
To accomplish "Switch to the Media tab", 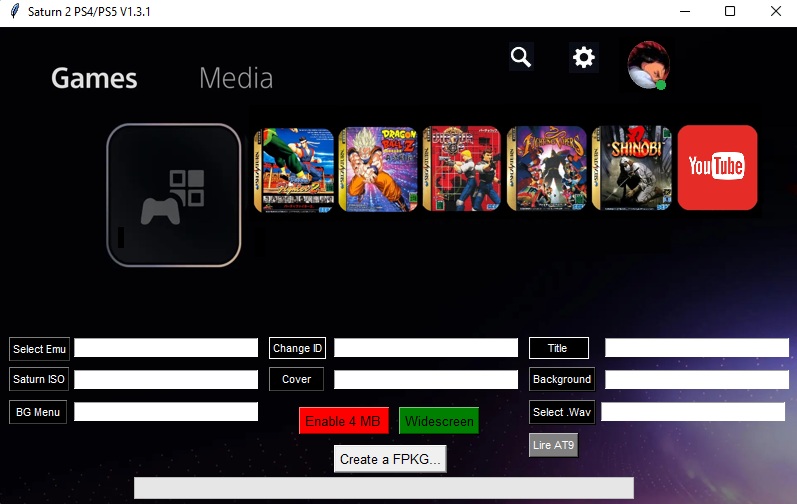I will tap(236, 78).
